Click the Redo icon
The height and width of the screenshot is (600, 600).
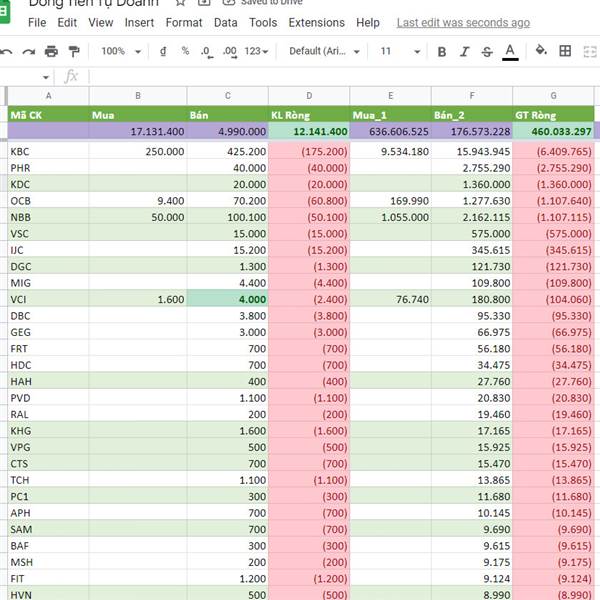(x=29, y=51)
